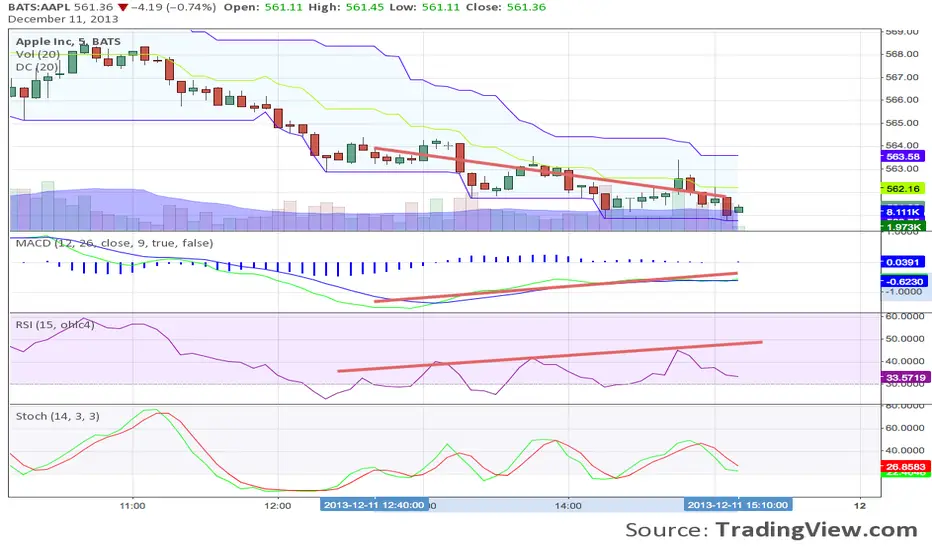
Task: Click the 568.00 price axis label
Action: coord(902,54)
